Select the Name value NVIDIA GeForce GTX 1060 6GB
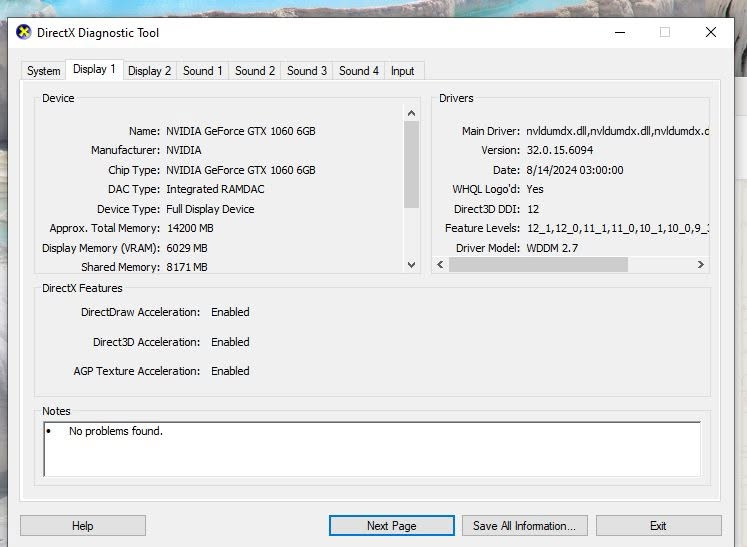 241,131
